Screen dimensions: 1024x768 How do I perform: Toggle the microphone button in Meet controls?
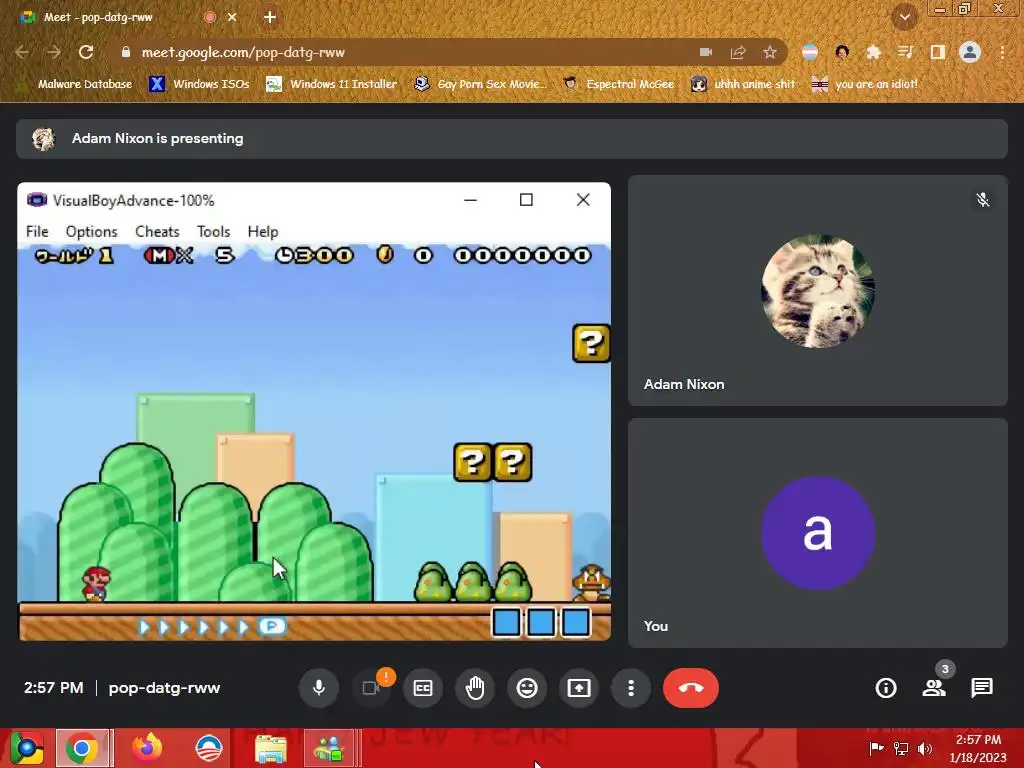(319, 688)
